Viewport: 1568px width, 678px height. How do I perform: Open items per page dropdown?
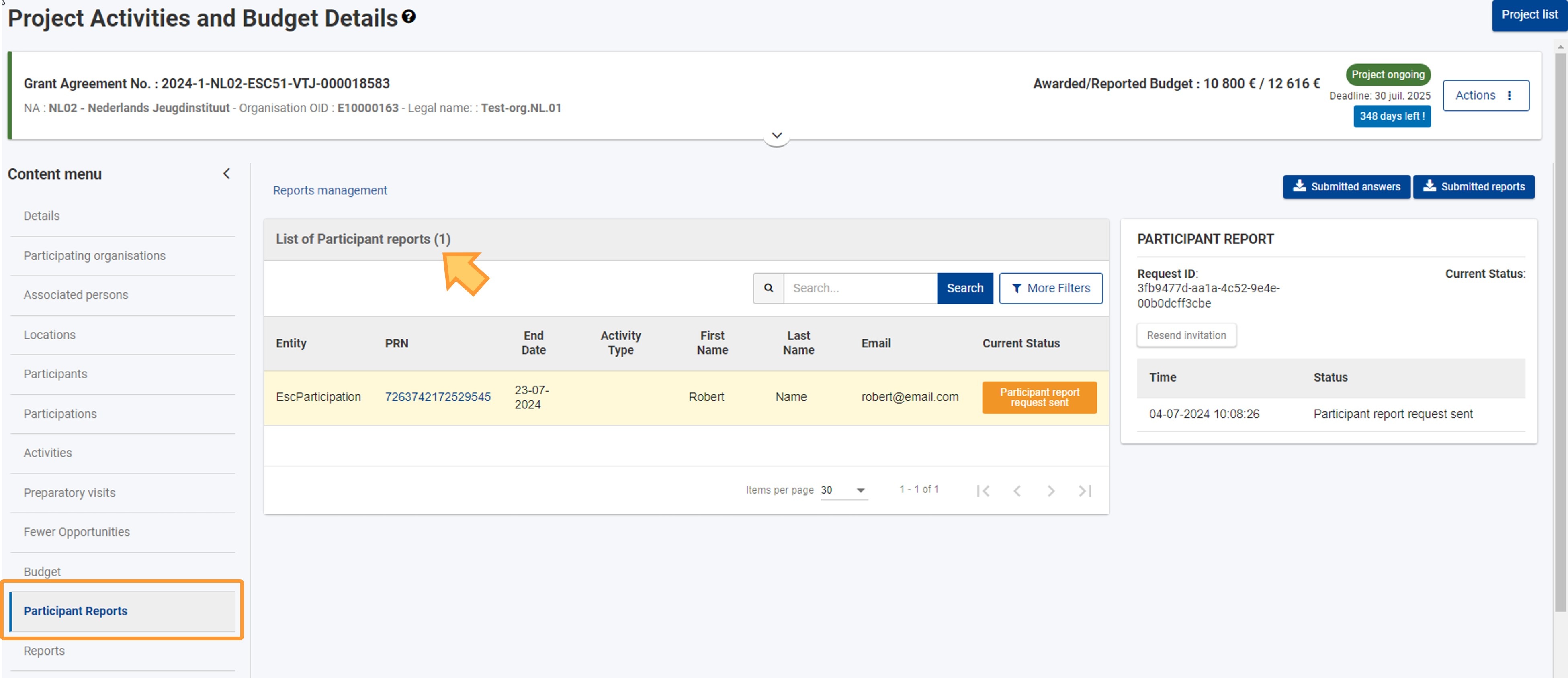pos(843,490)
